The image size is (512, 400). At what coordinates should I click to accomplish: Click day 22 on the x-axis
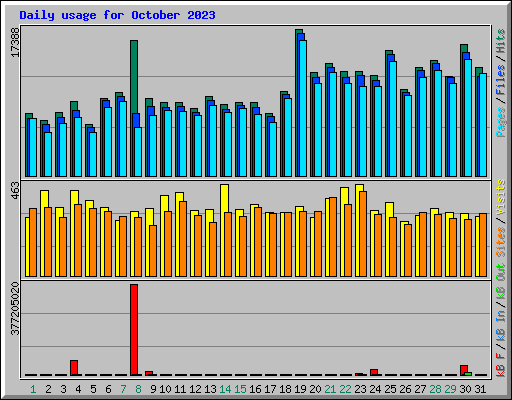coord(345,389)
